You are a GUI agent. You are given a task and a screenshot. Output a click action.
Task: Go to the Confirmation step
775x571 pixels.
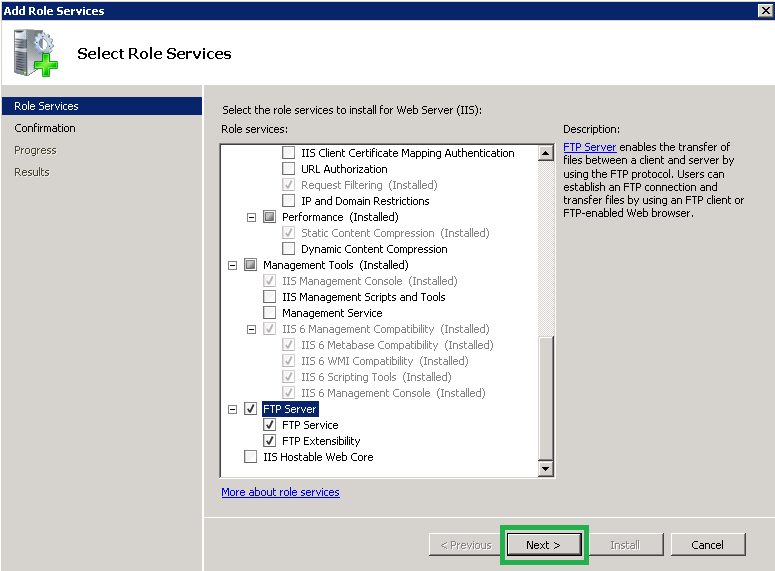[45, 128]
